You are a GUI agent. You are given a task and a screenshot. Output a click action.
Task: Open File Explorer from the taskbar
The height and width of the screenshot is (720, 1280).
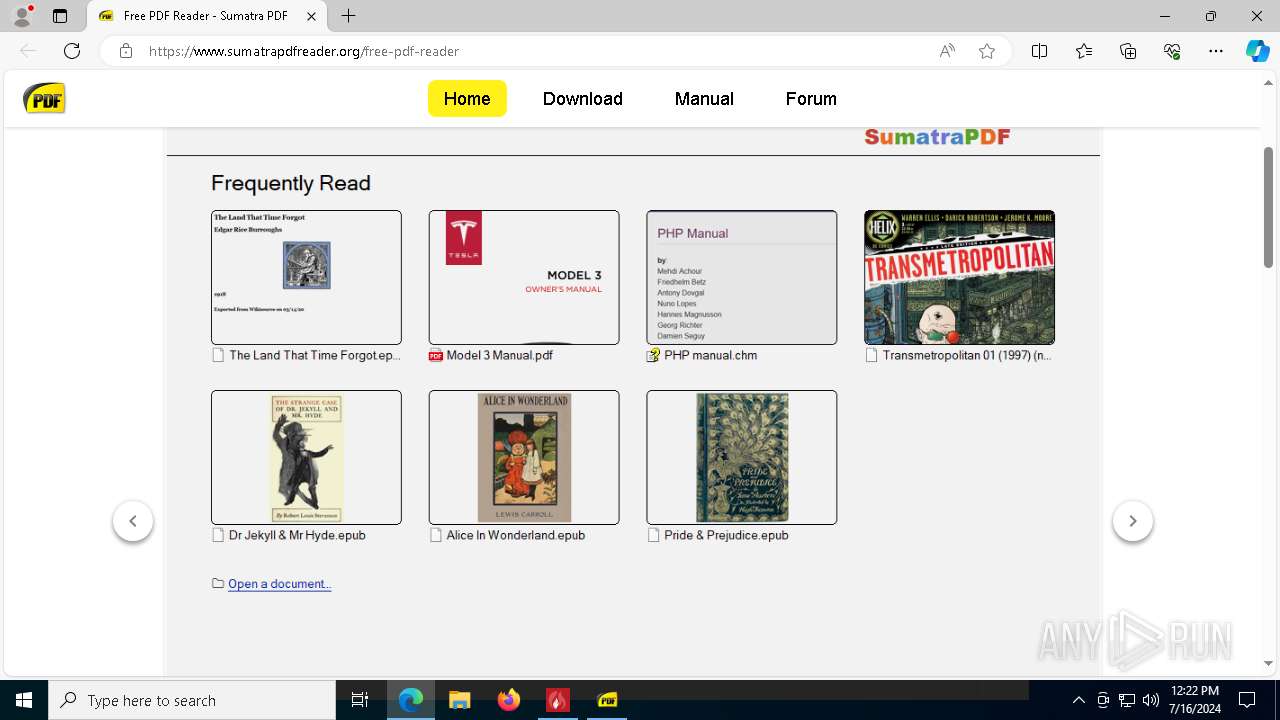click(460, 700)
